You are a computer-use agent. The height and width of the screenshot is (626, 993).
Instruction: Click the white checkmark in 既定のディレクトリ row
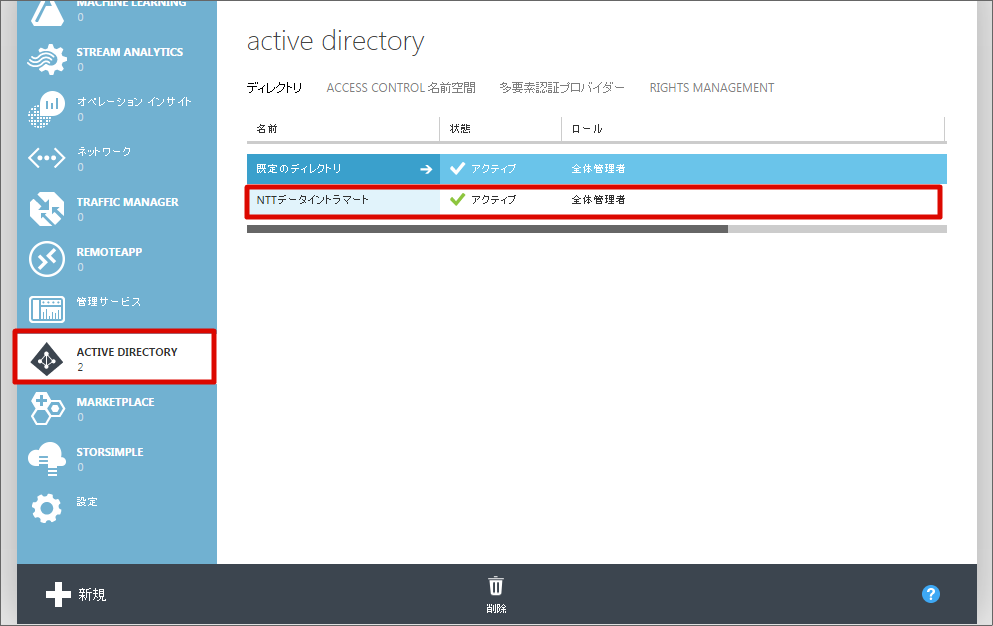(457, 169)
